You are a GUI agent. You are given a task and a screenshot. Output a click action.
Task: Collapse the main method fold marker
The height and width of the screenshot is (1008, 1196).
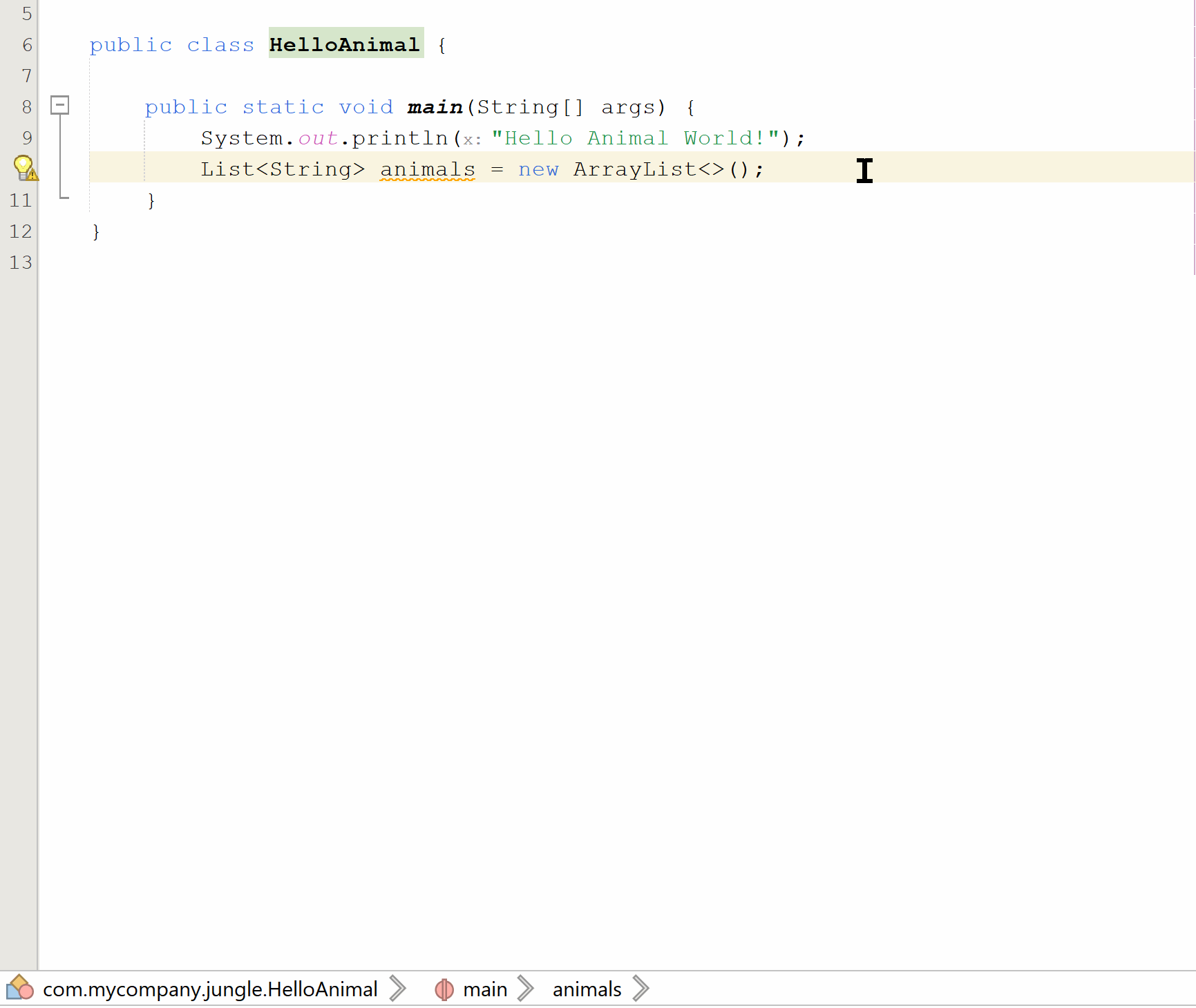pyautogui.click(x=60, y=105)
